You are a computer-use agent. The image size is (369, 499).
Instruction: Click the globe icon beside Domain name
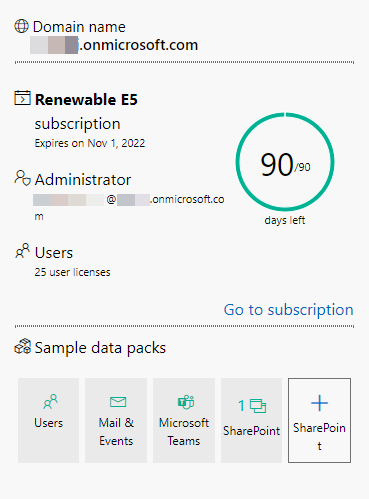tap(21, 26)
